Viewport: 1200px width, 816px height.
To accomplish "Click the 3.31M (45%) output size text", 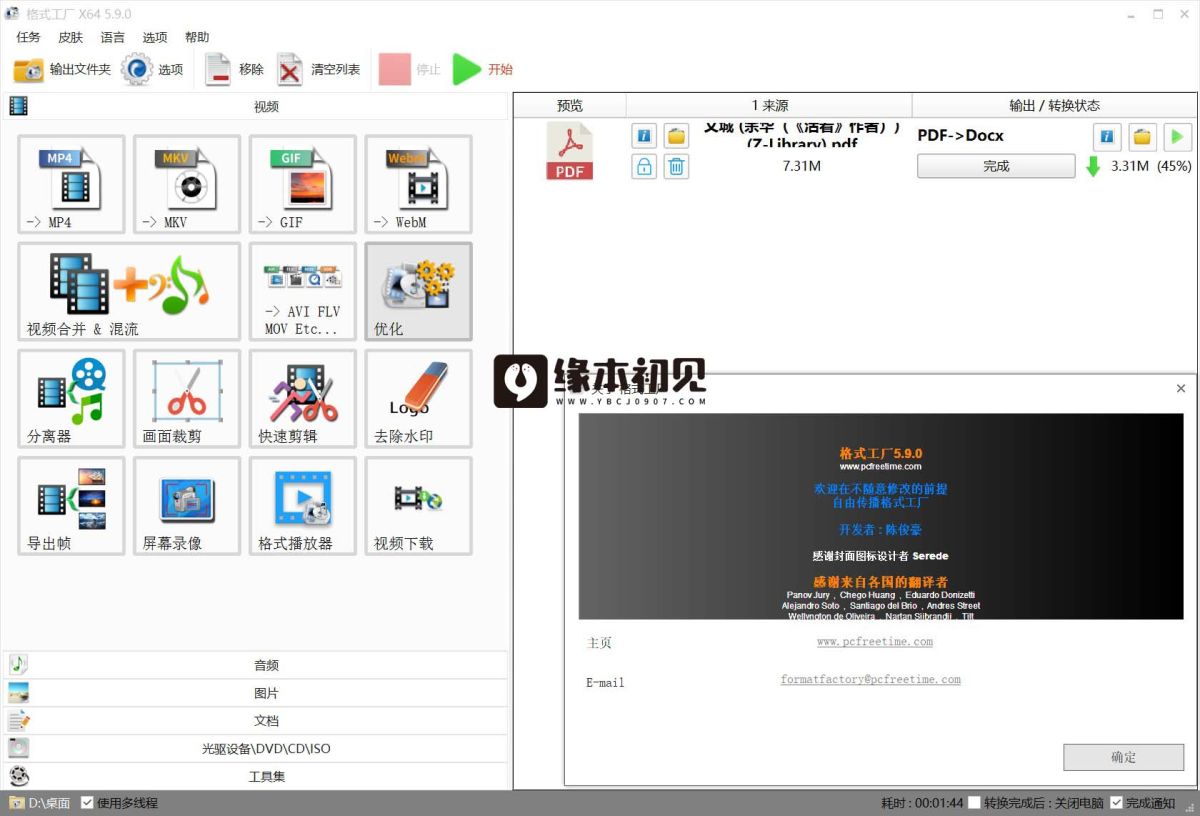I will tap(1151, 166).
